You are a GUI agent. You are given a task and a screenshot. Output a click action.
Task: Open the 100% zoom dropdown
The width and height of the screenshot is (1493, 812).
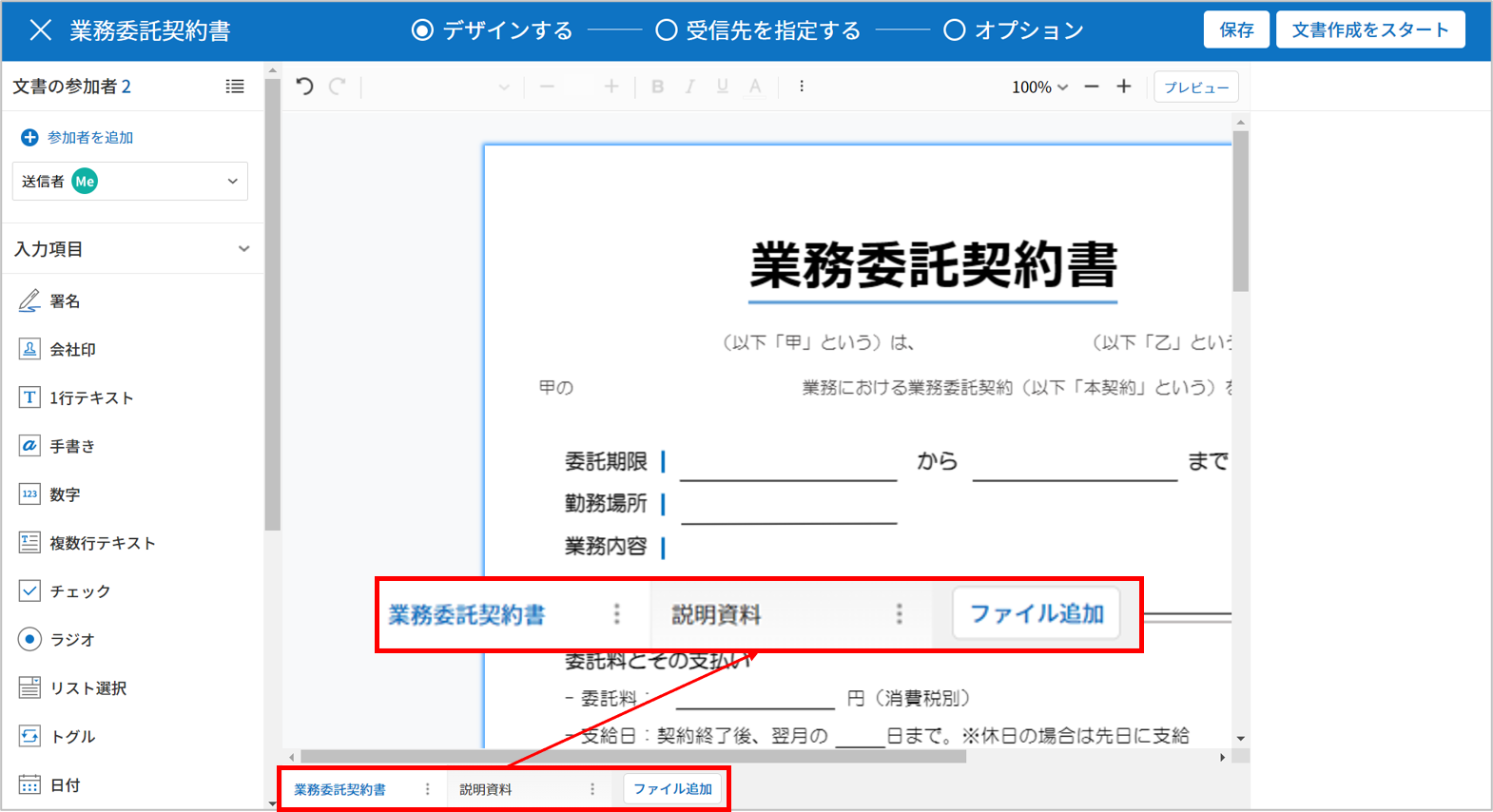tap(1039, 87)
